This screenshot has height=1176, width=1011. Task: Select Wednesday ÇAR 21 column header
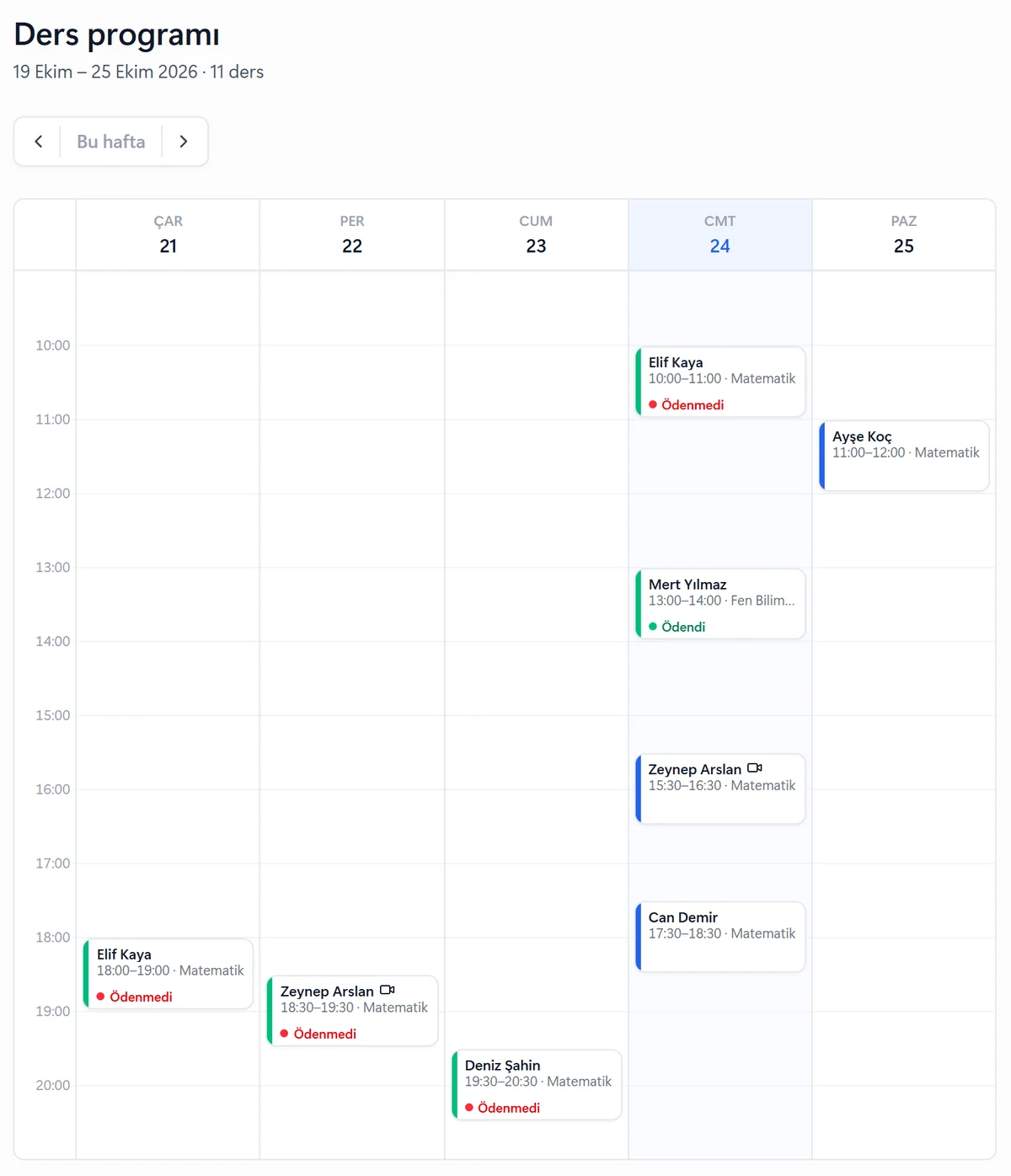click(168, 235)
